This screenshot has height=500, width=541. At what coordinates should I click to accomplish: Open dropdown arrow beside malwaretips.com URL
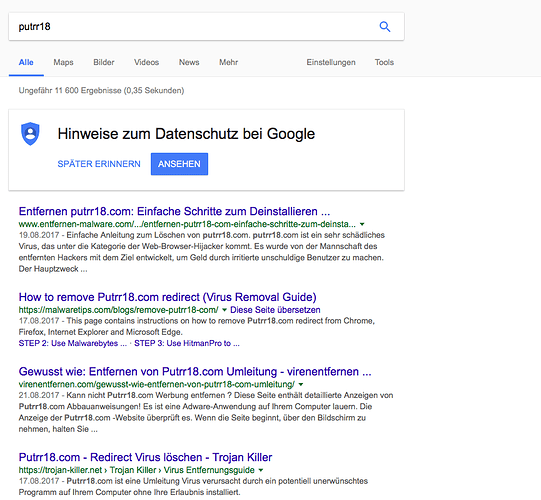(224, 310)
